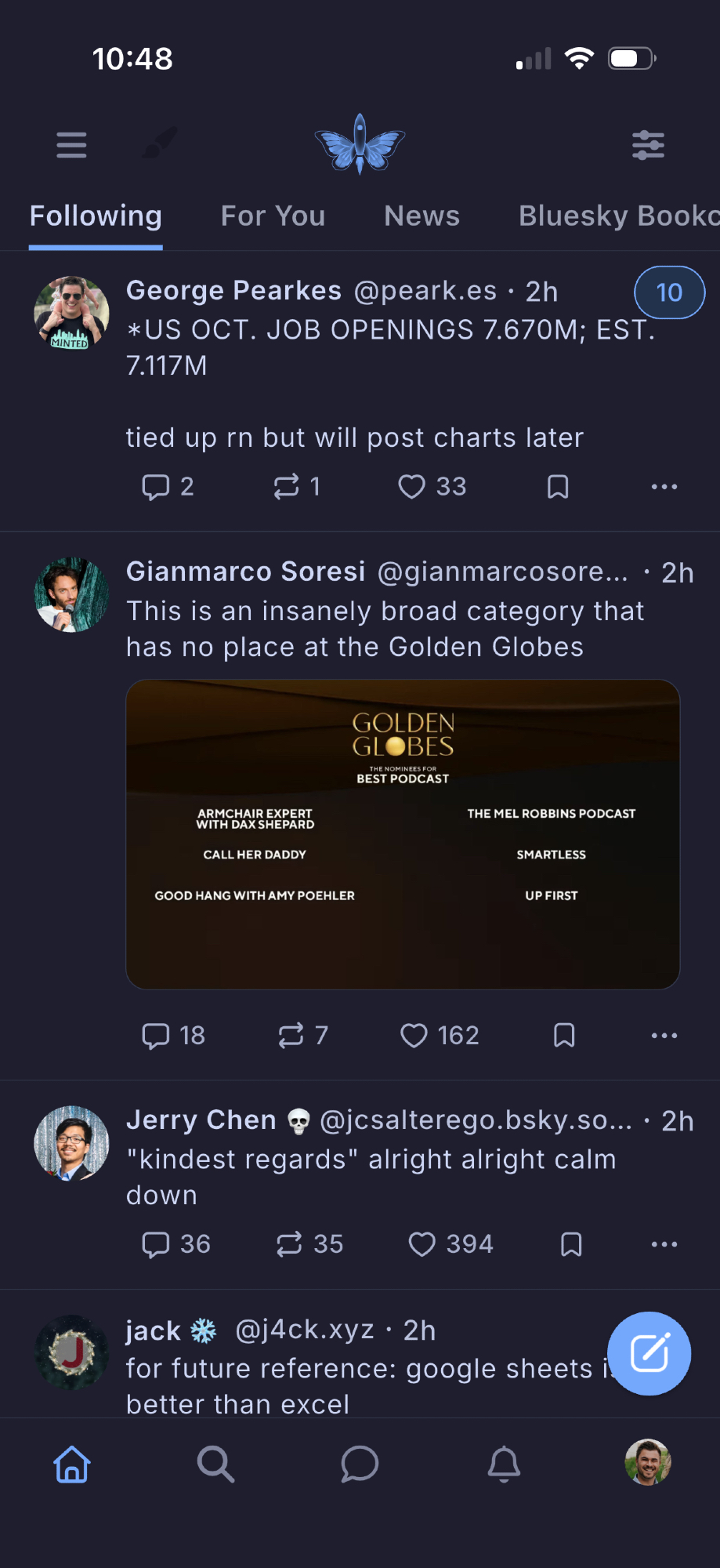
Task: Open the compose new post button
Action: [649, 1353]
